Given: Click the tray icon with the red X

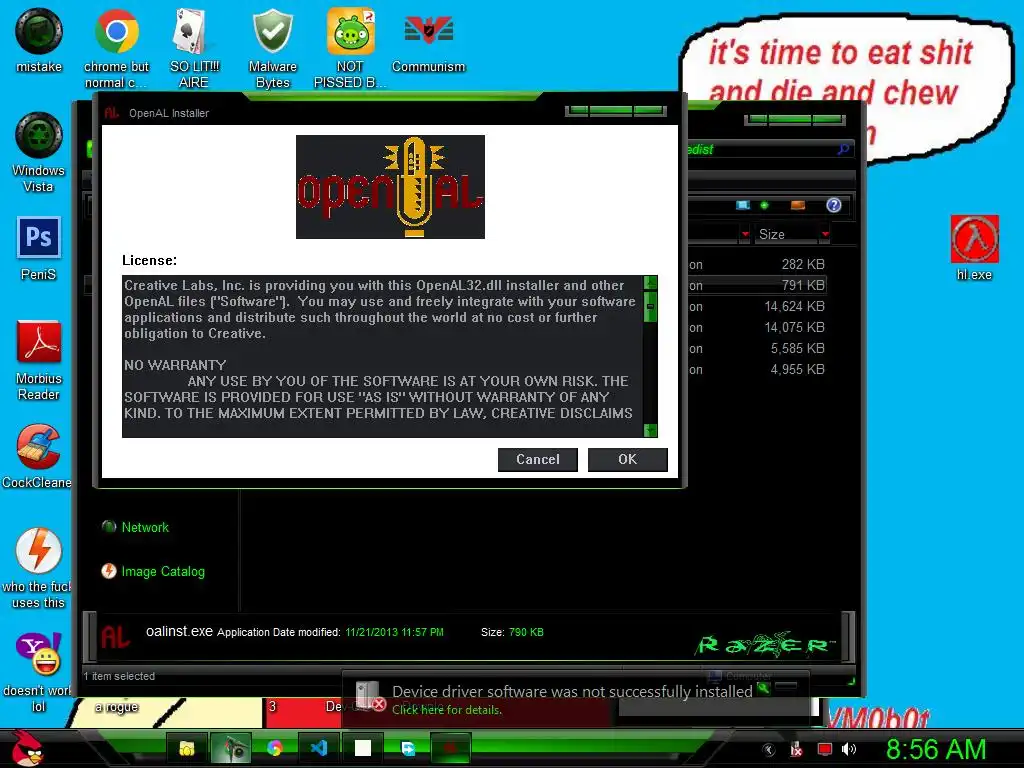Looking at the screenshot, I should tap(796, 750).
